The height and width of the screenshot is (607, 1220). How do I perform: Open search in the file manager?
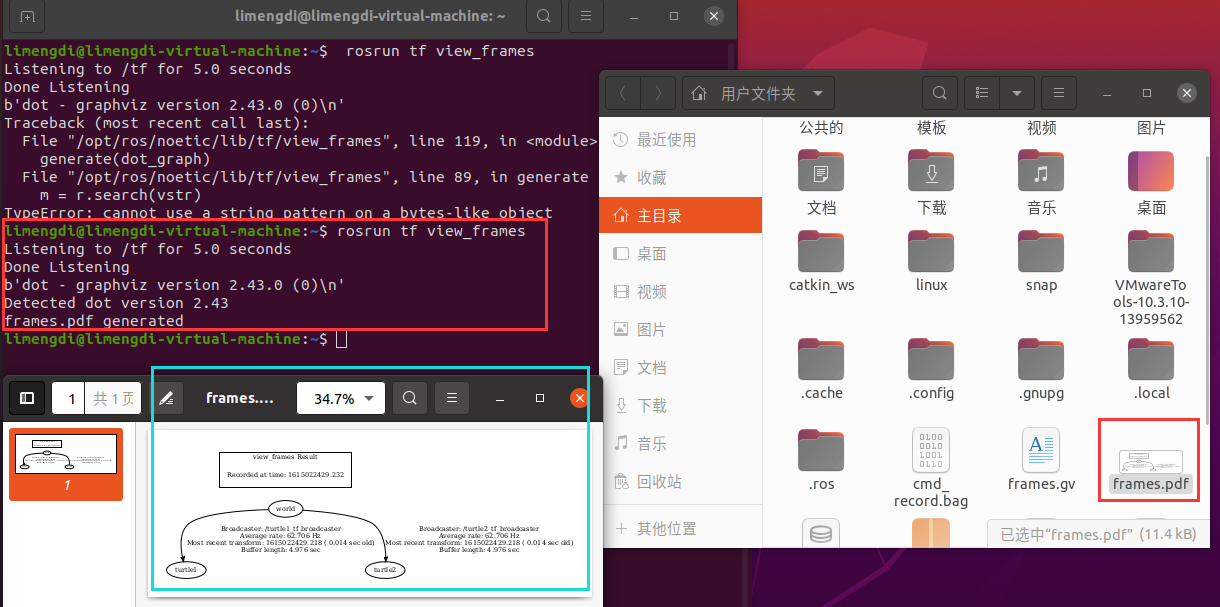tap(939, 92)
